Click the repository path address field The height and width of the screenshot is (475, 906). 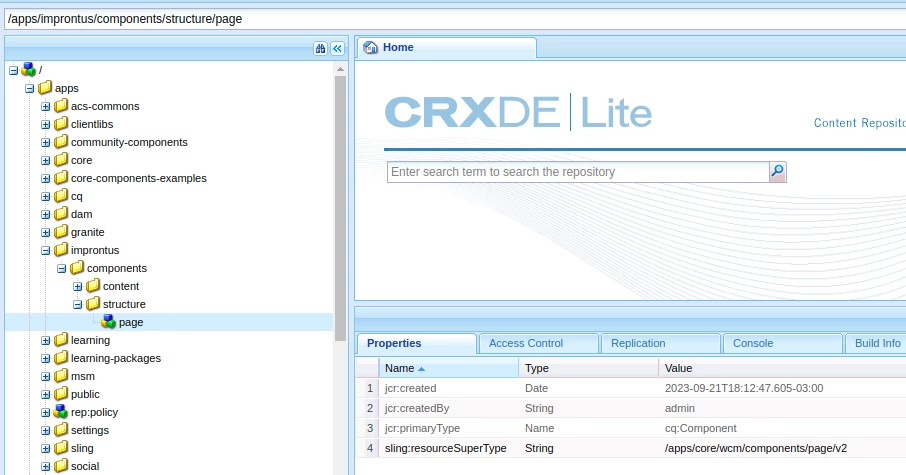pos(455,19)
